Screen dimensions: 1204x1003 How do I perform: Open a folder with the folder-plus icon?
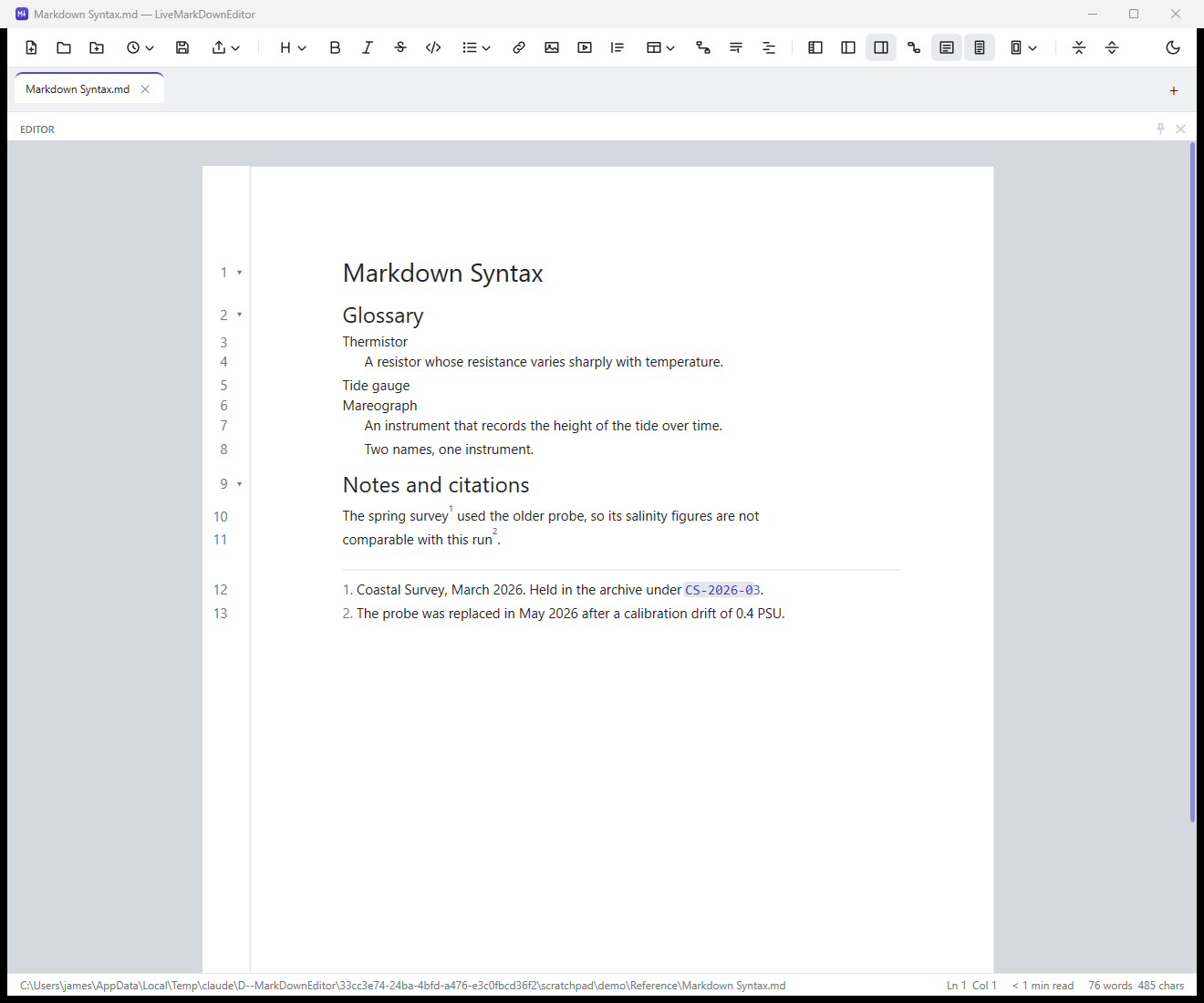pyautogui.click(x=97, y=47)
